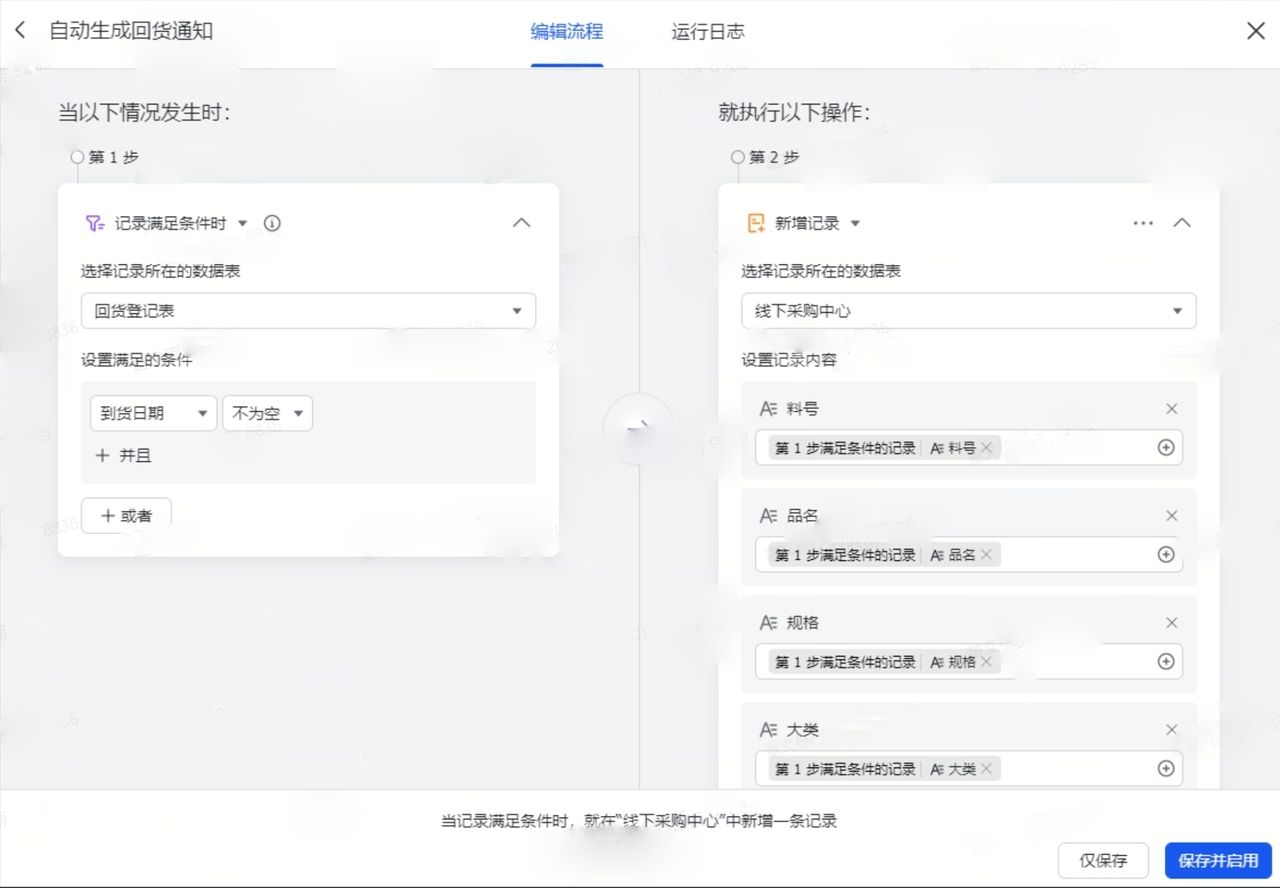Click the info icon beside 记录满足条件时

coord(272,223)
